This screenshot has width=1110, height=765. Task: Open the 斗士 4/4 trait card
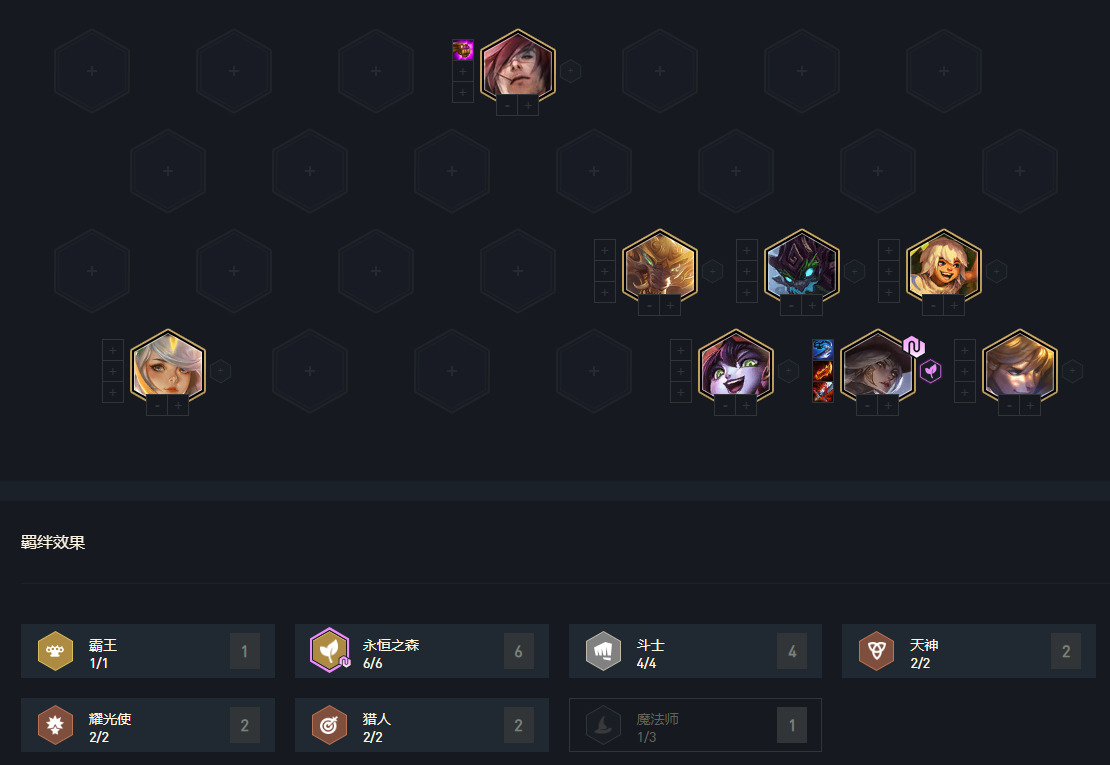click(695, 651)
